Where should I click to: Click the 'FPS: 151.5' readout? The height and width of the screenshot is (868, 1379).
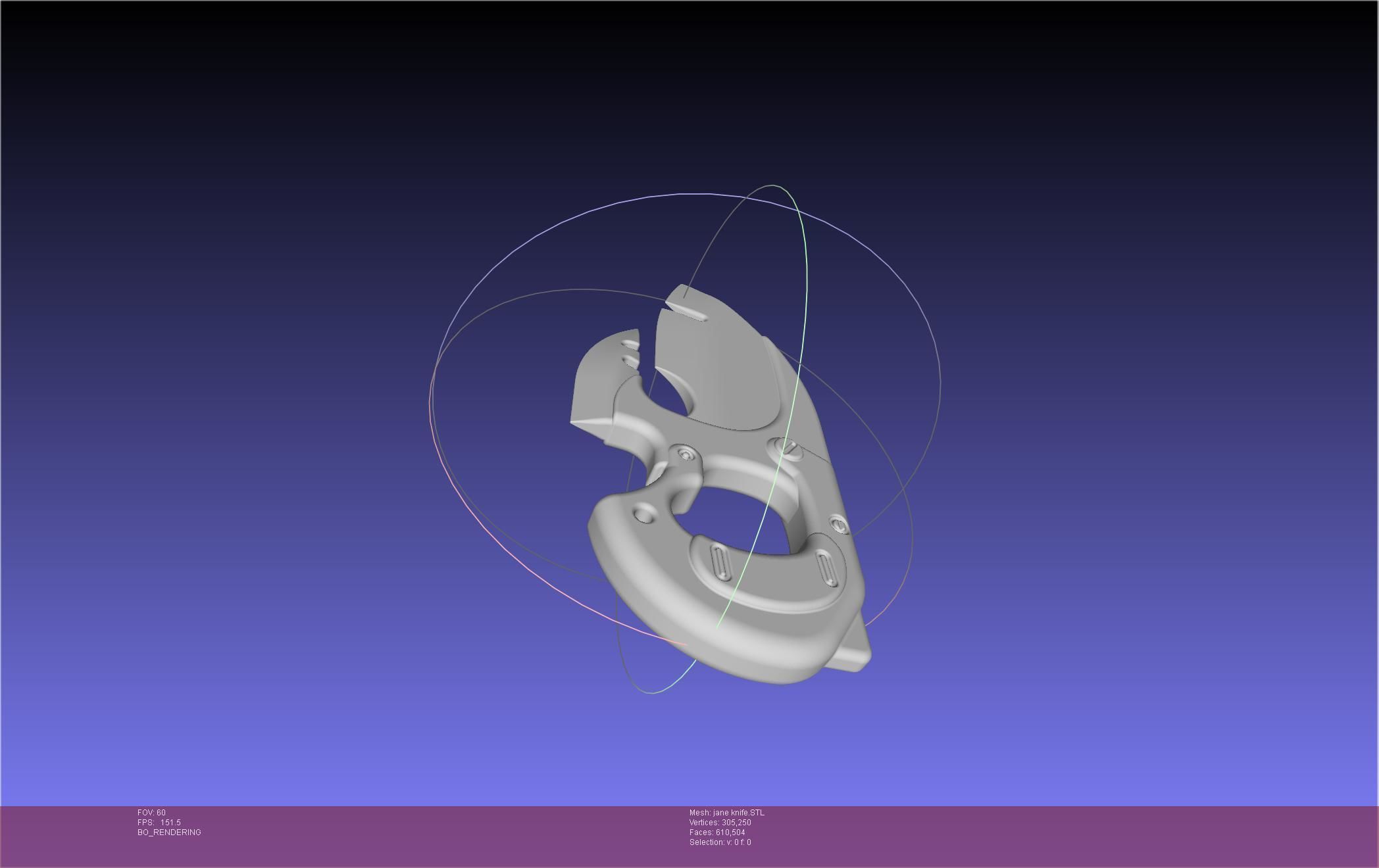click(159, 823)
